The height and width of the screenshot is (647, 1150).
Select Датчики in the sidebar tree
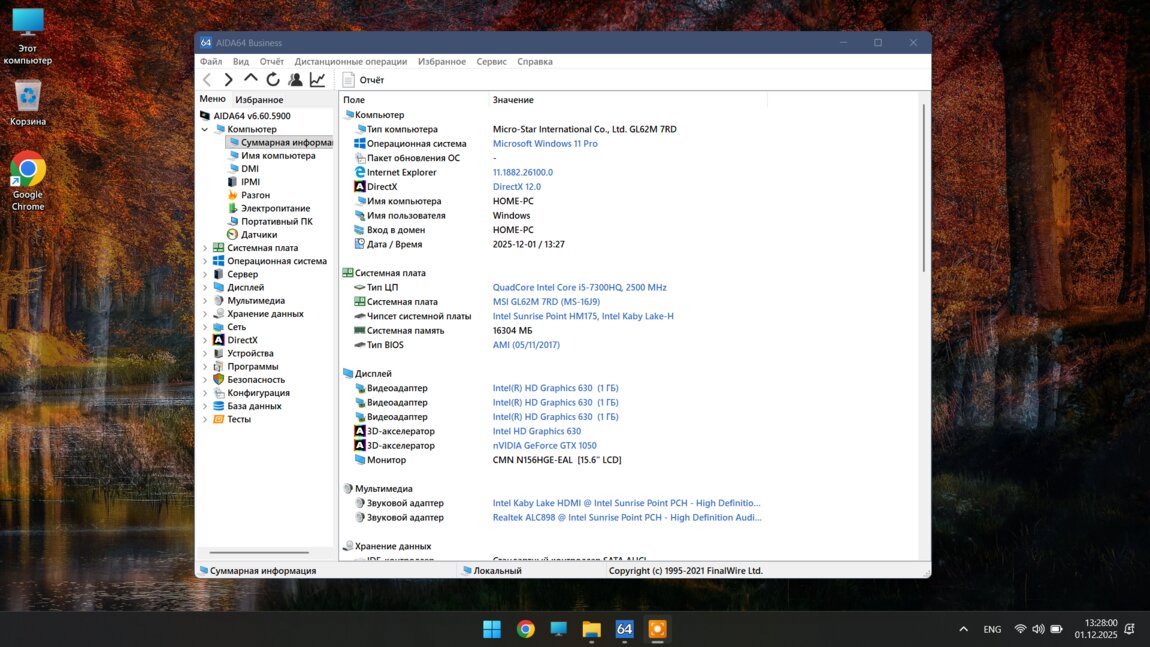(x=258, y=235)
